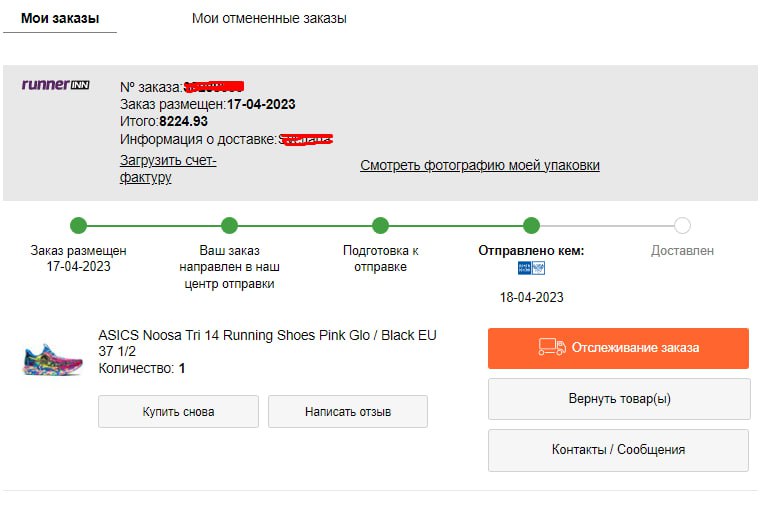Switch to Мои отмененные заказы tab
The width and height of the screenshot is (762, 526).
click(x=269, y=18)
